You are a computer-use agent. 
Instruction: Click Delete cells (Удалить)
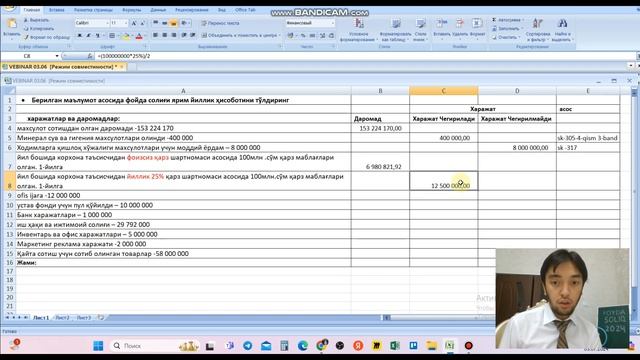click(460, 28)
